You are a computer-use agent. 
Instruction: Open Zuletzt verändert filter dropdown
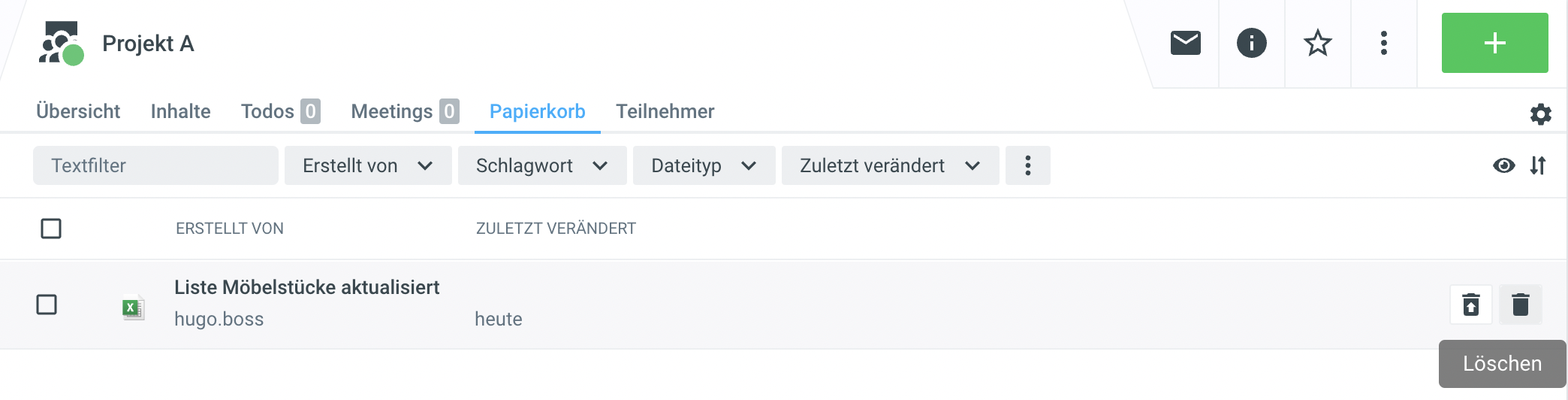(x=889, y=165)
